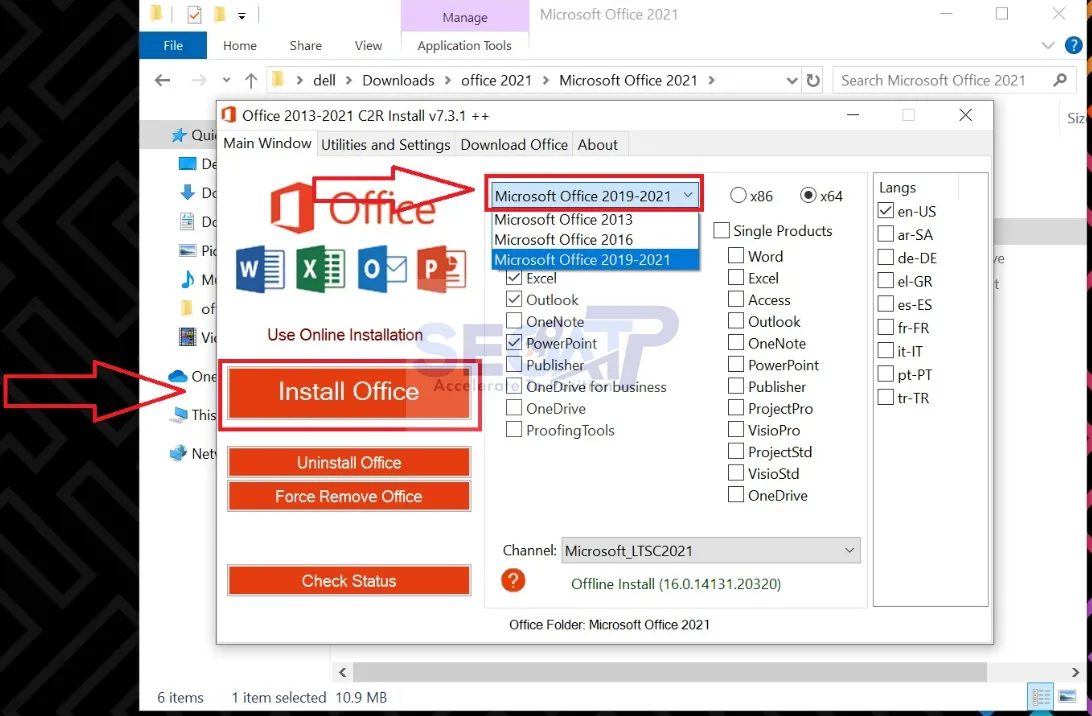Enable the ar-SA language checkbox

pyautogui.click(x=884, y=234)
